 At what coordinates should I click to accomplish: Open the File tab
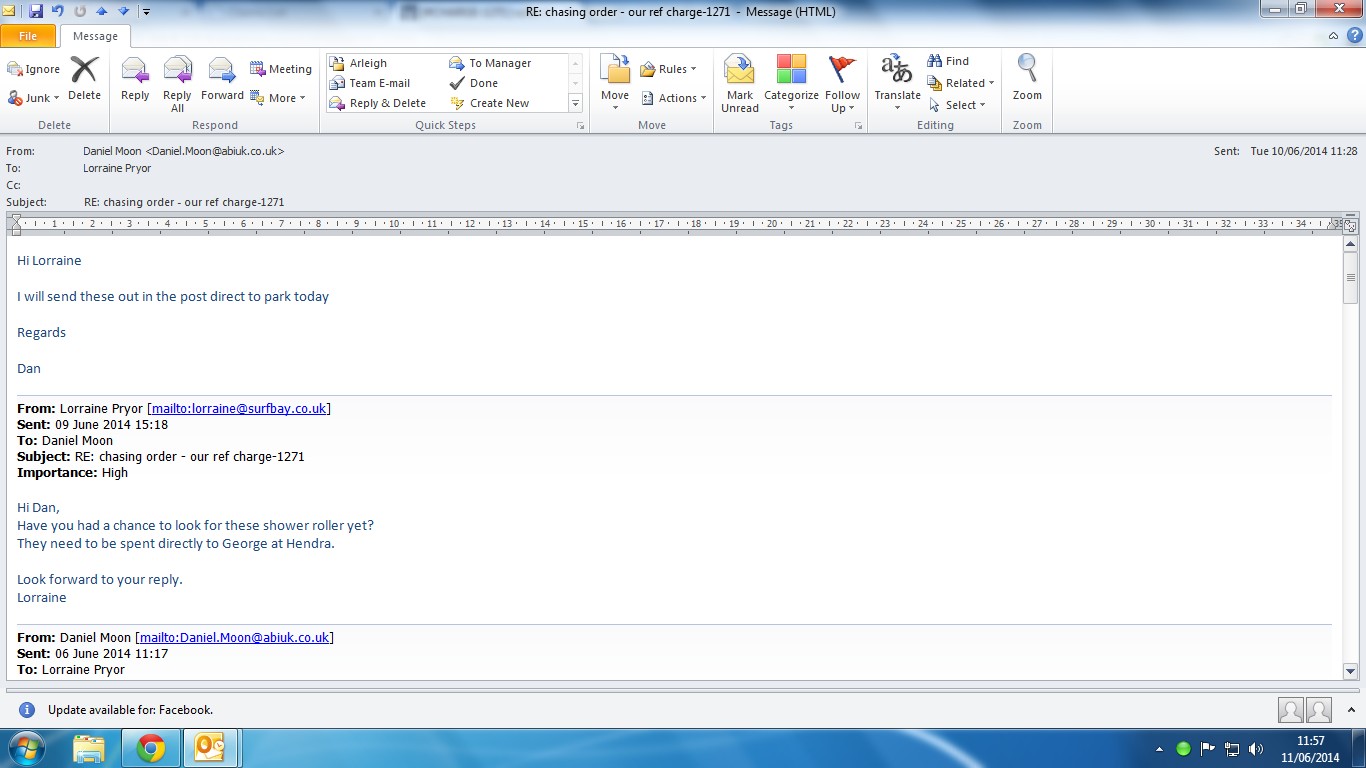click(29, 36)
